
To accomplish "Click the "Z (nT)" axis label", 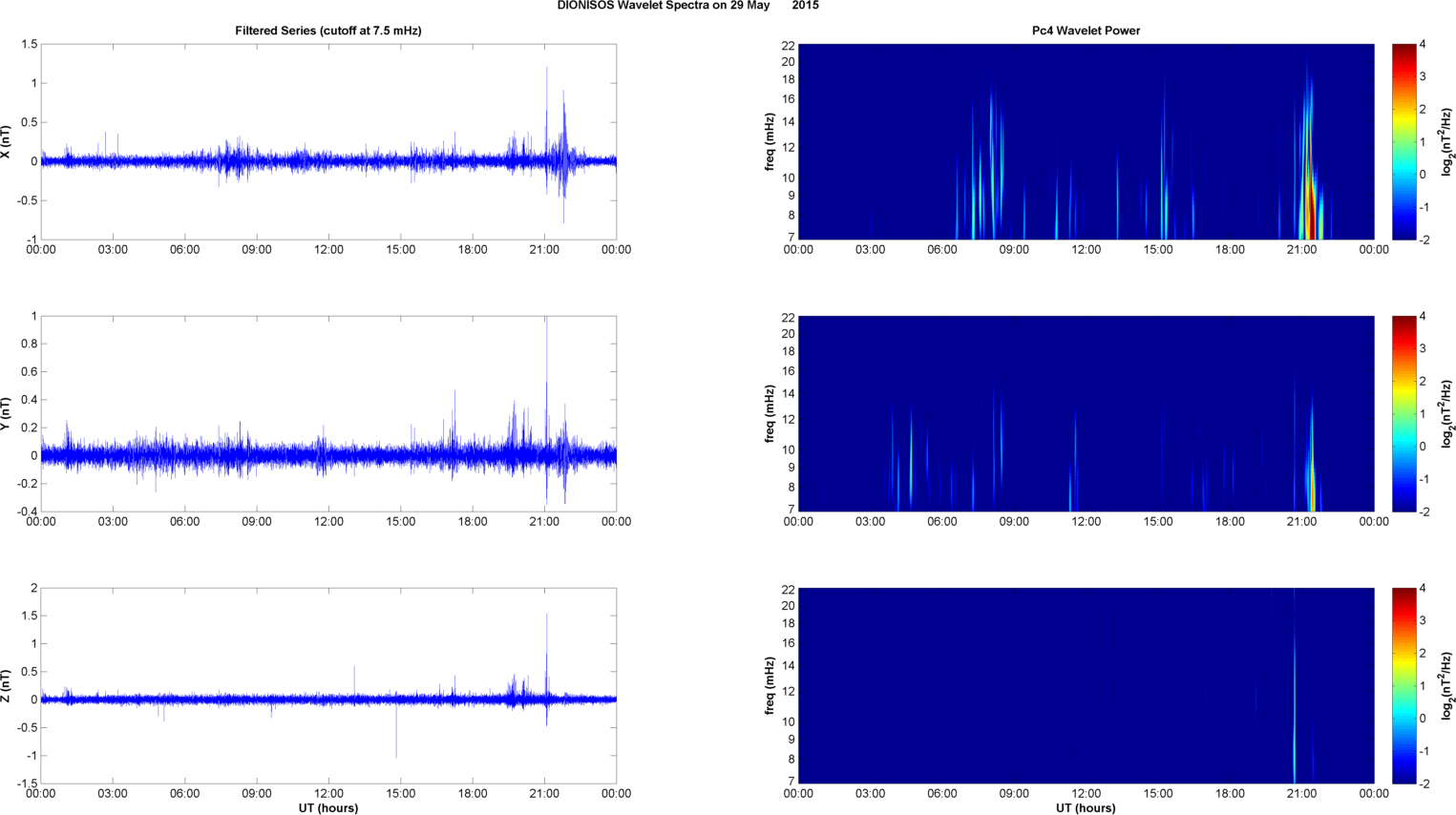I will click(x=6, y=685).
